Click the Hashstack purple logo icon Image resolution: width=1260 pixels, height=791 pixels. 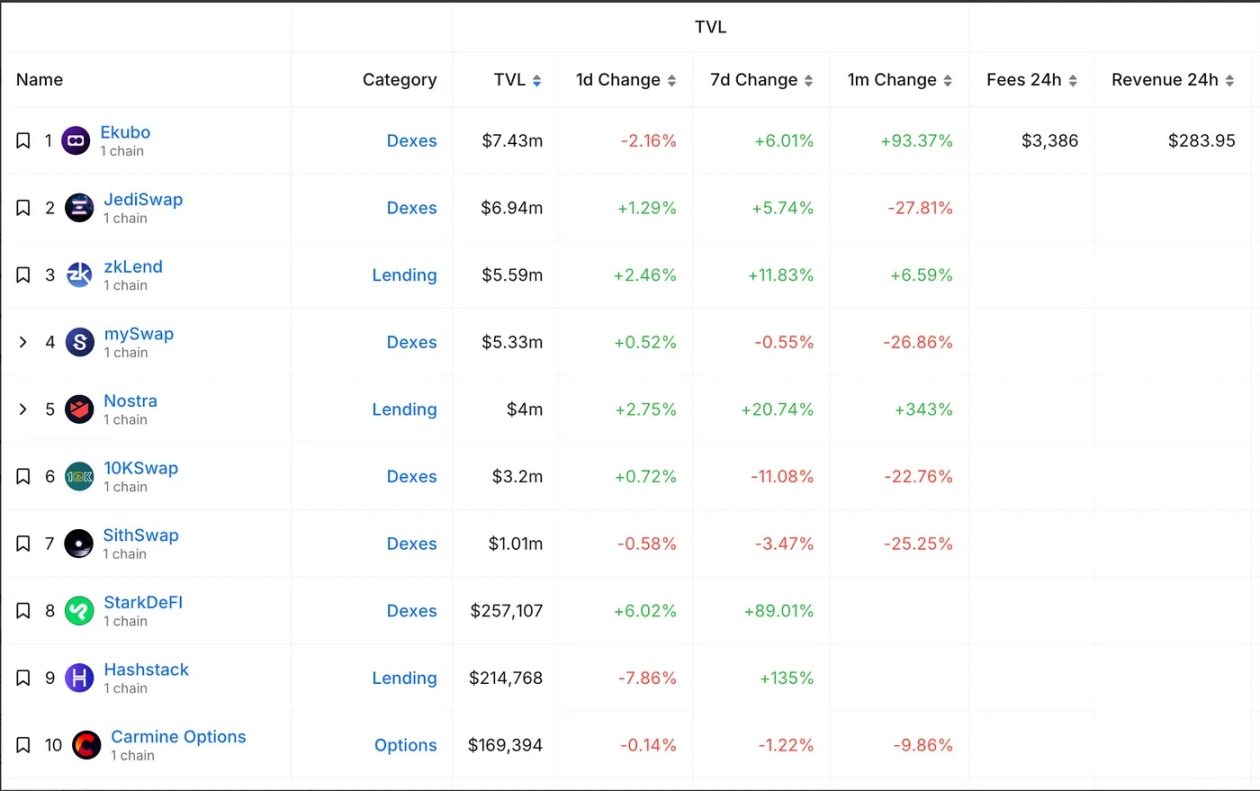pyautogui.click(x=79, y=678)
